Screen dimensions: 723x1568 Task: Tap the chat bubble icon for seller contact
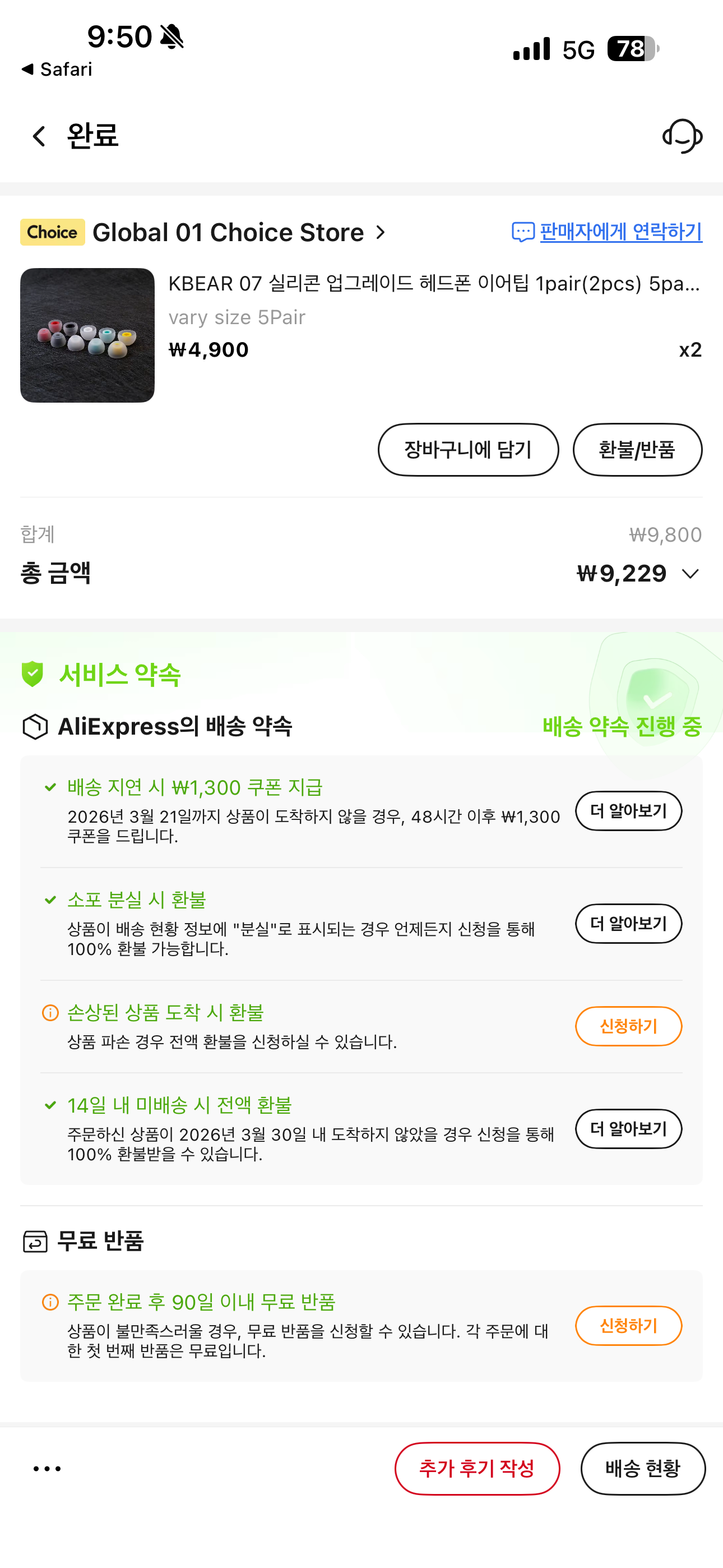523,232
